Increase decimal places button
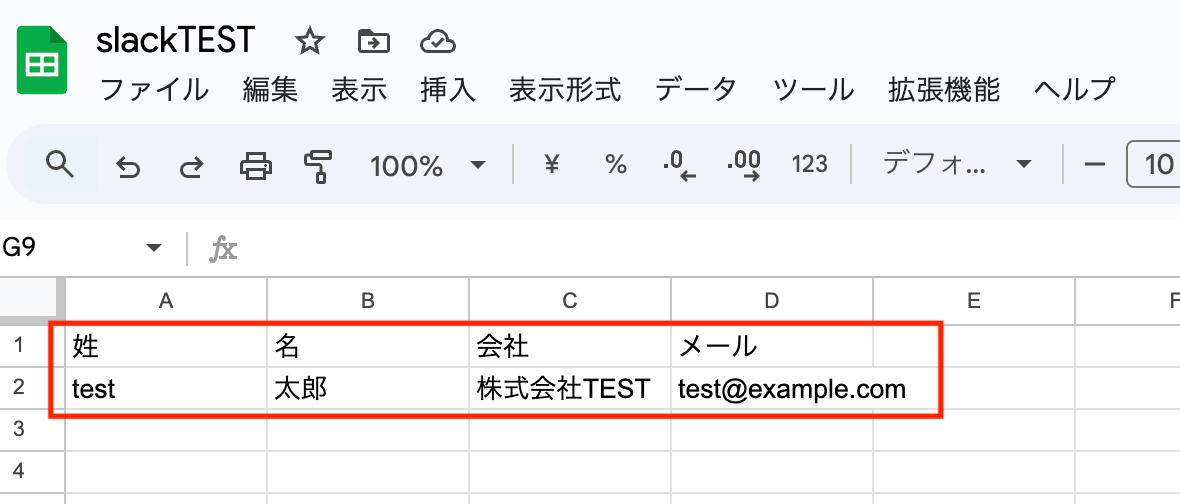This screenshot has height=504, width=1180. pyautogui.click(x=744, y=165)
